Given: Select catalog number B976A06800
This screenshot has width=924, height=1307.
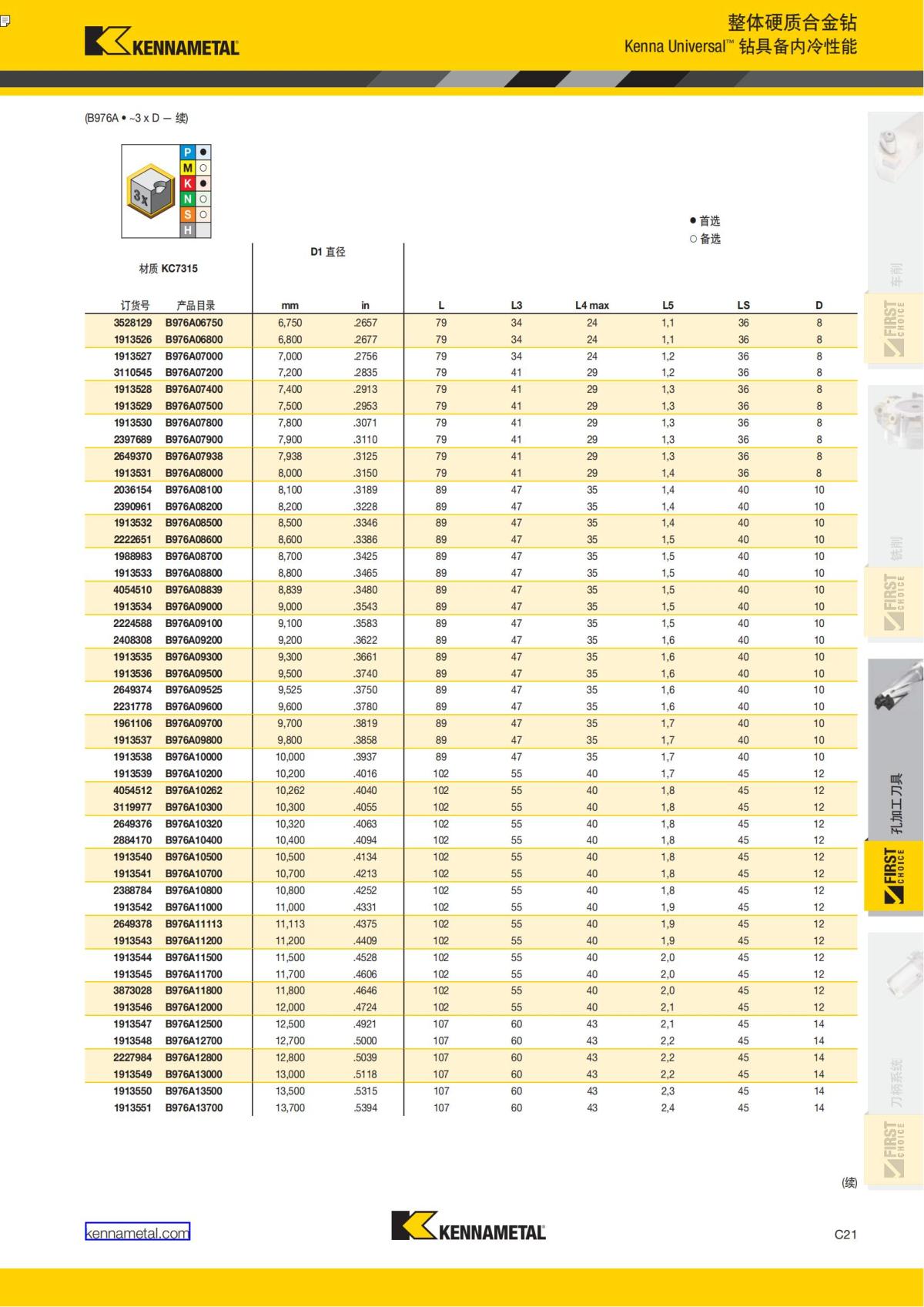Looking at the screenshot, I should [x=194, y=340].
